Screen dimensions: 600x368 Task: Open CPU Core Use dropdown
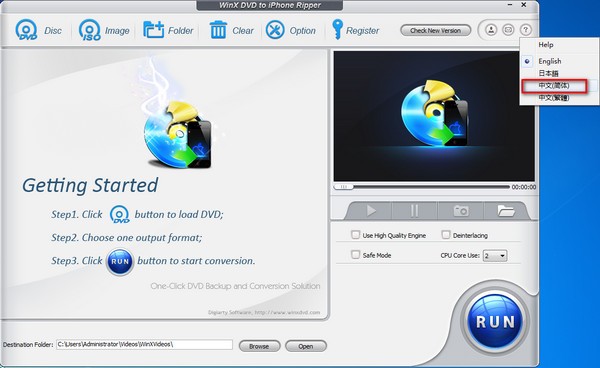[495, 256]
